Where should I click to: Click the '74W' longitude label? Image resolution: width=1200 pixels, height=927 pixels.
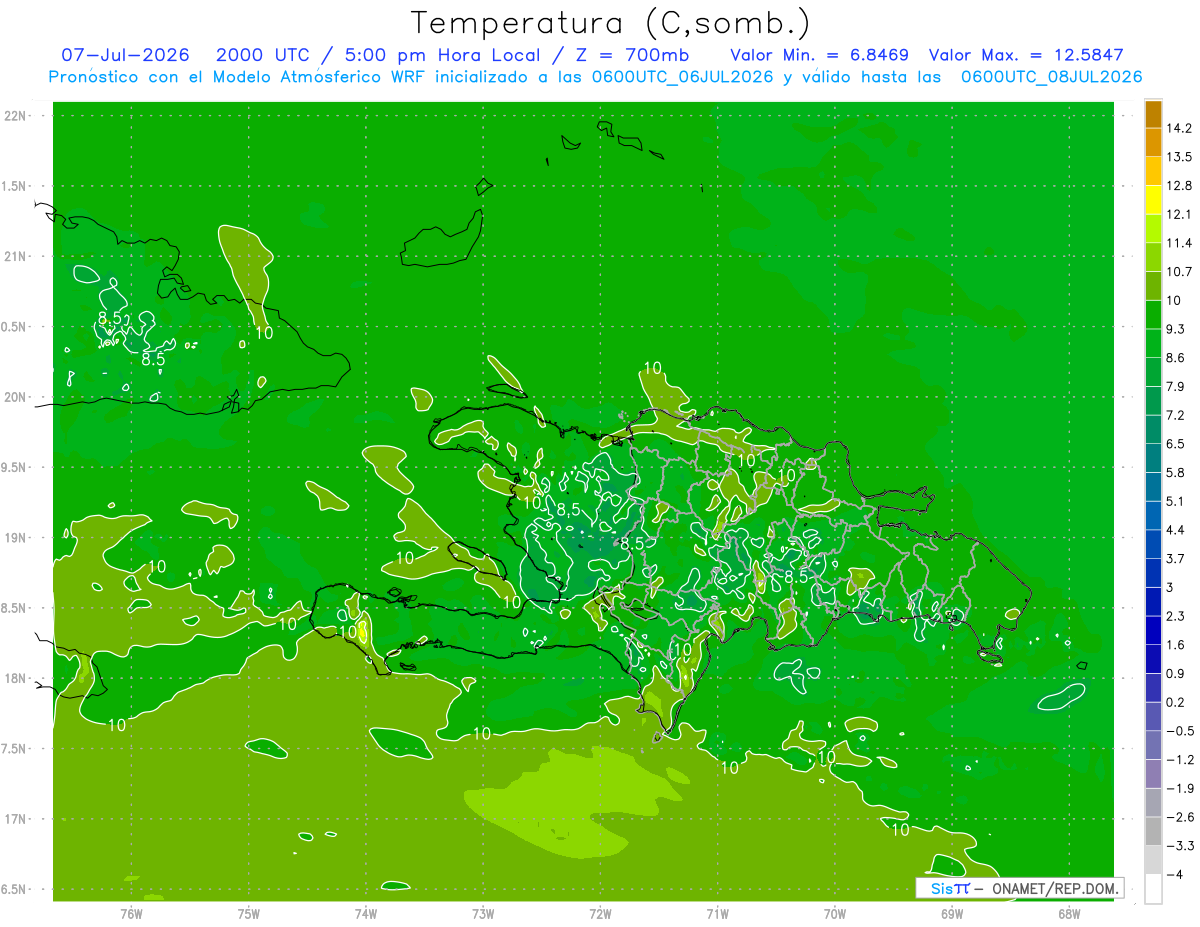[366, 914]
